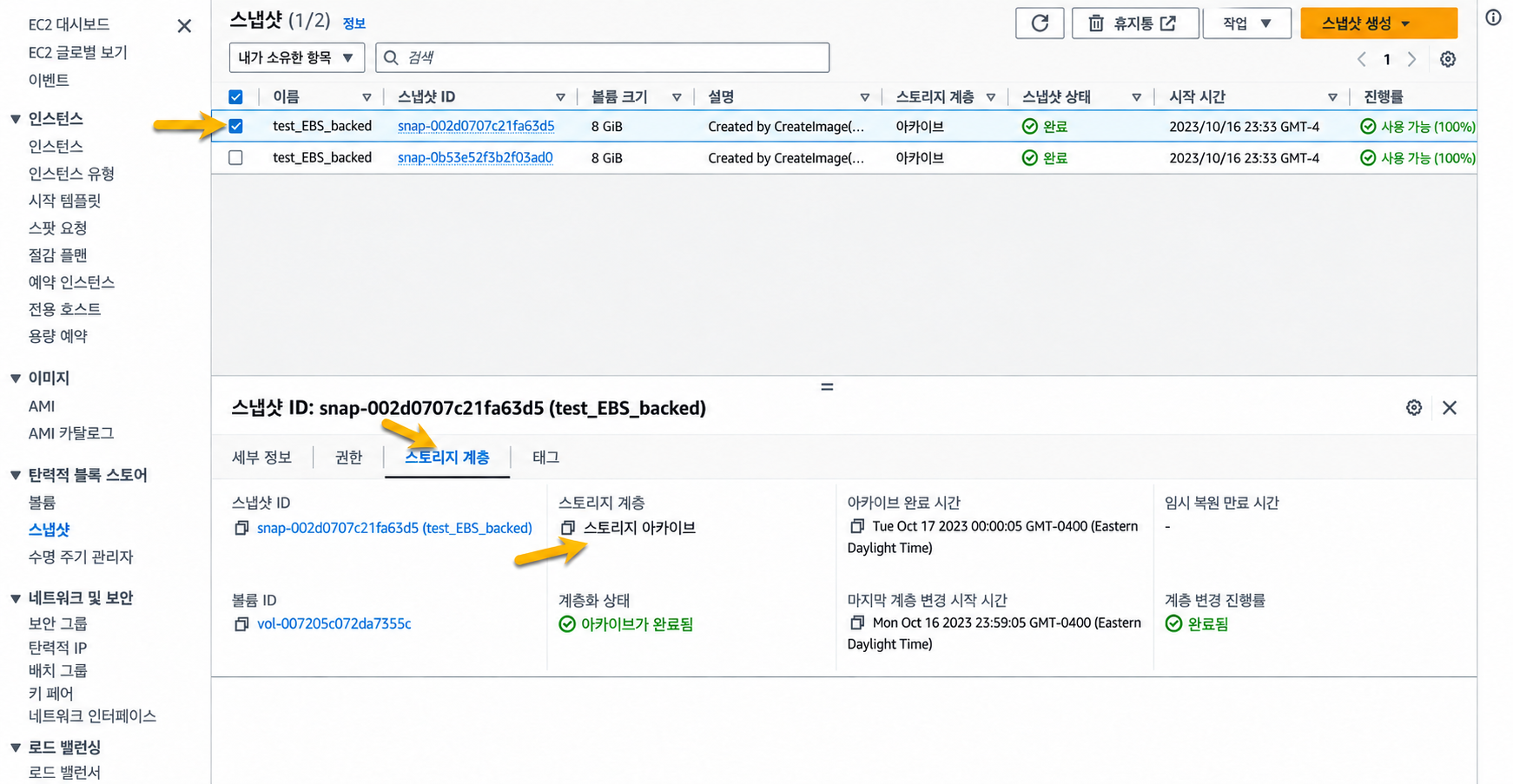Image resolution: width=1513 pixels, height=784 pixels.
Task: Close the EC2 navigation sidebar
Action: pos(184,26)
